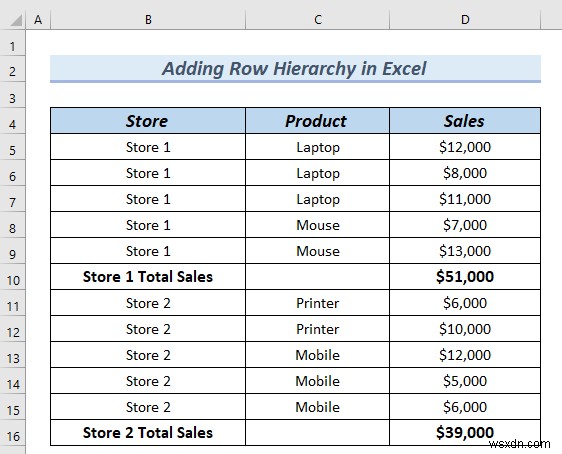Select the Store 1 Total Sales cell
The width and height of the screenshot is (562, 454).
pos(148,277)
